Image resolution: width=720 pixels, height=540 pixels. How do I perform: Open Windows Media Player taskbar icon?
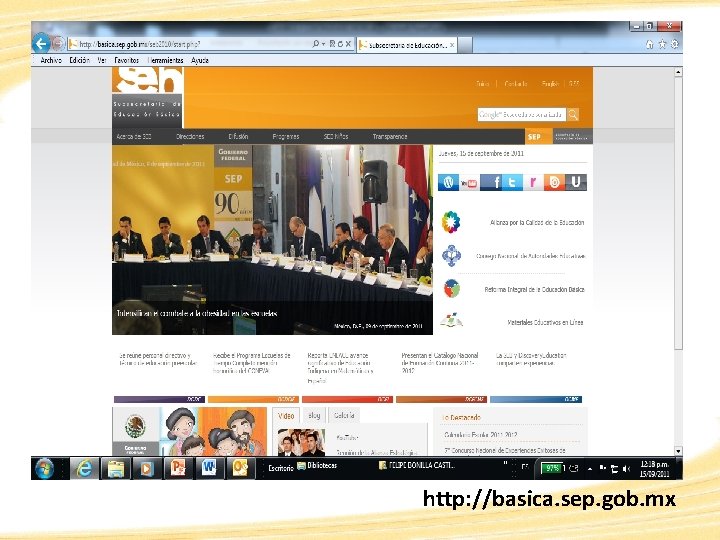coord(146,469)
